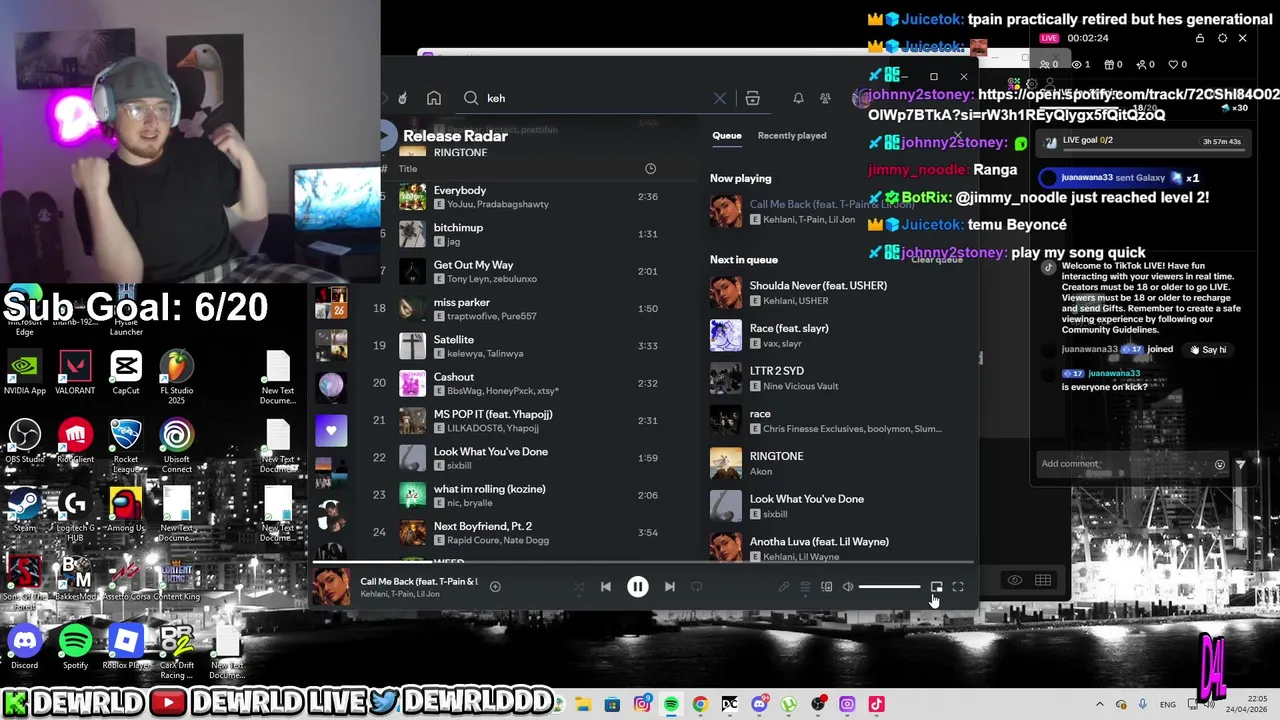Click the Spotify icon in the taskbar
The height and width of the screenshot is (720, 1280).
(671, 704)
